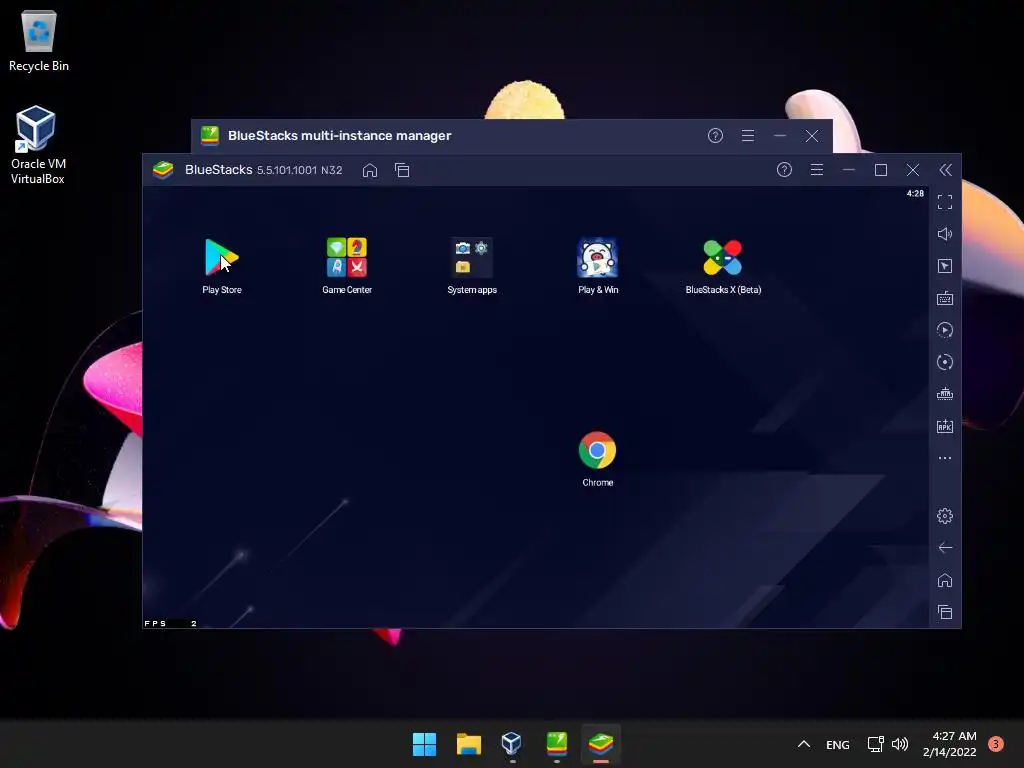
Task: Collapse the BlueStacks side toolbar
Action: (x=945, y=170)
